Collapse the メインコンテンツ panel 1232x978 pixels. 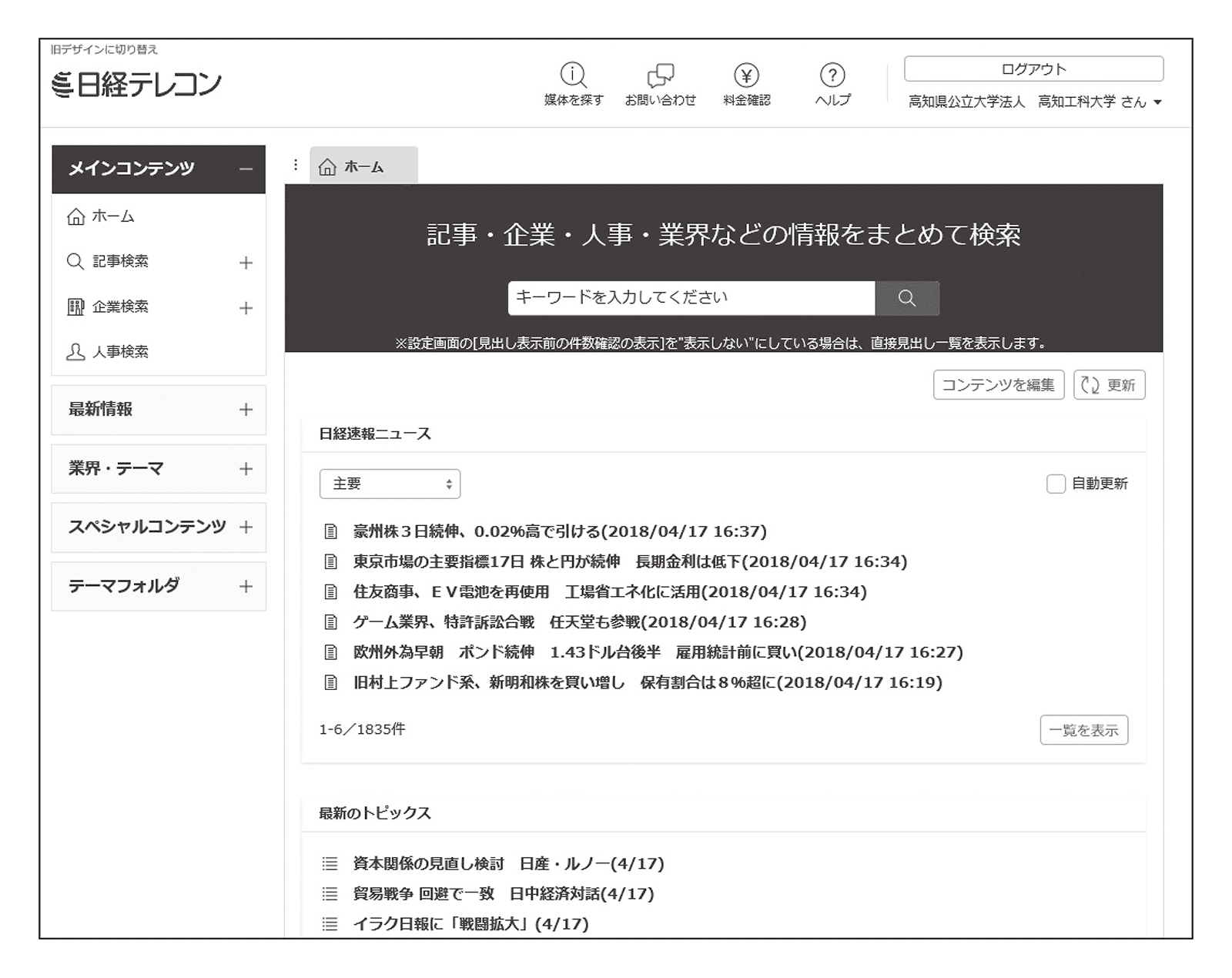[x=246, y=169]
